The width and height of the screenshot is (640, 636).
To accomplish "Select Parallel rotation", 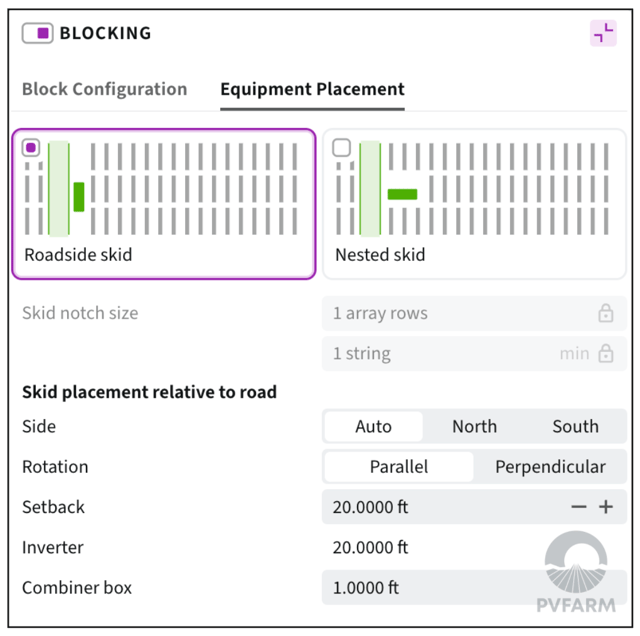I will tap(399, 467).
